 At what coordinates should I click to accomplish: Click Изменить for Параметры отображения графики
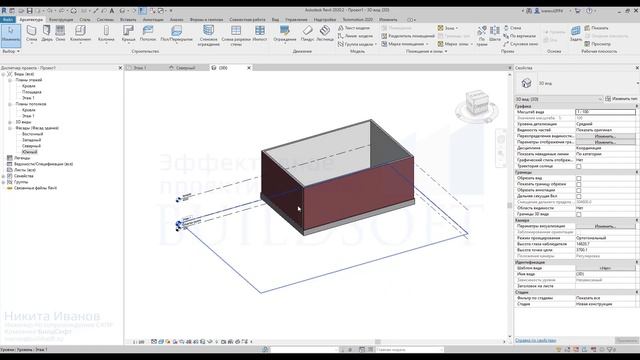tap(605, 142)
